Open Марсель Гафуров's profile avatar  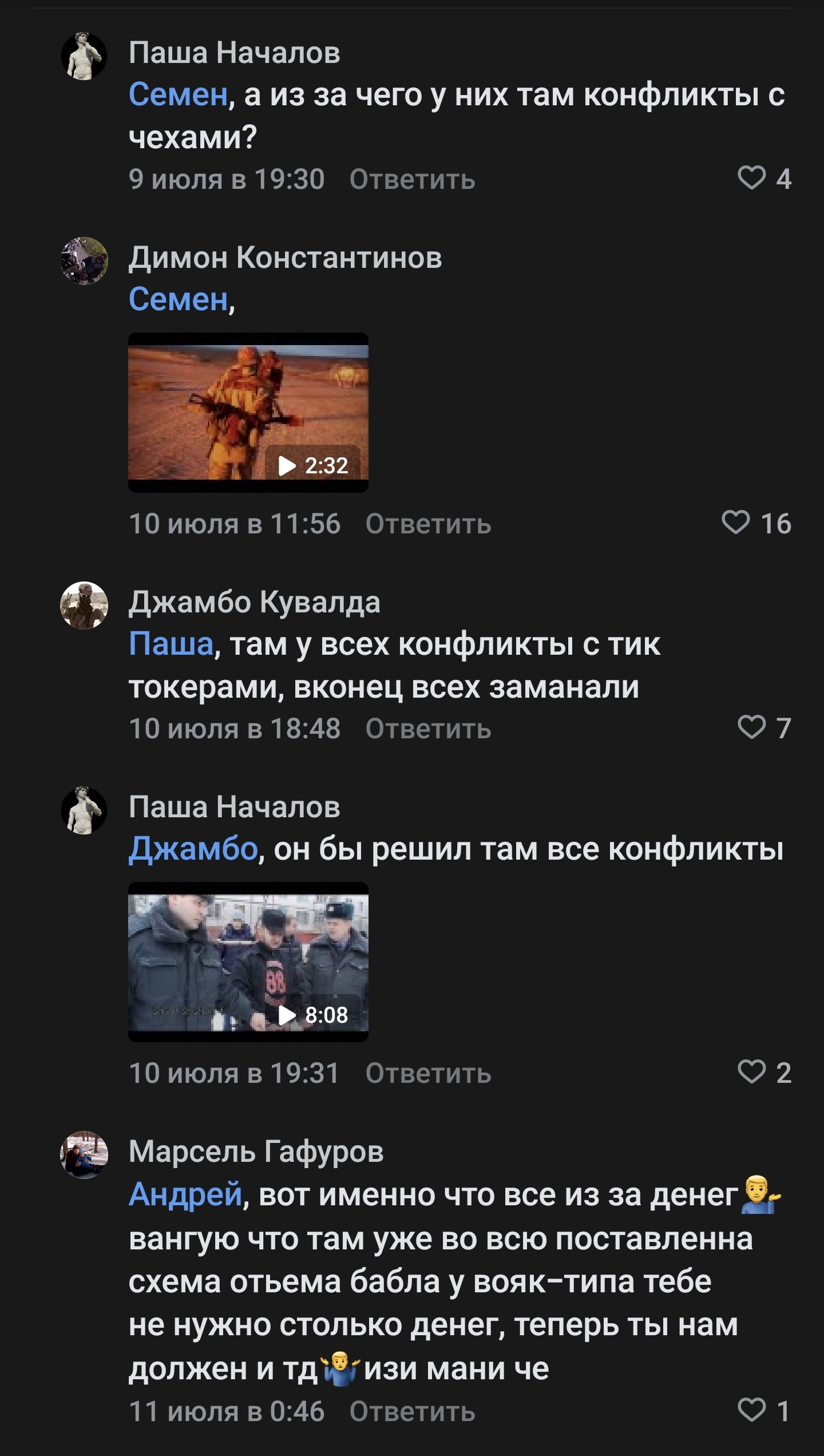(84, 1155)
